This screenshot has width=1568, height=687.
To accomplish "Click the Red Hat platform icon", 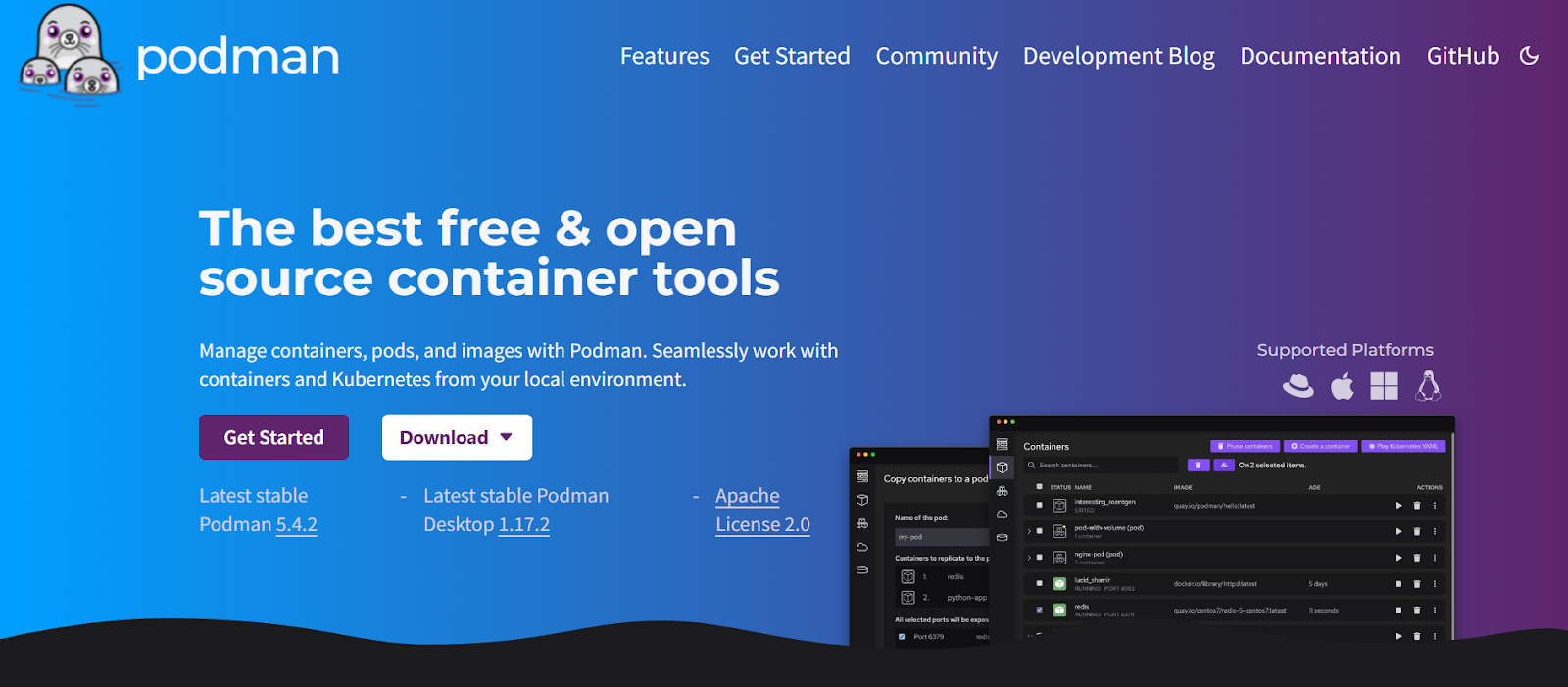I will [1298, 386].
